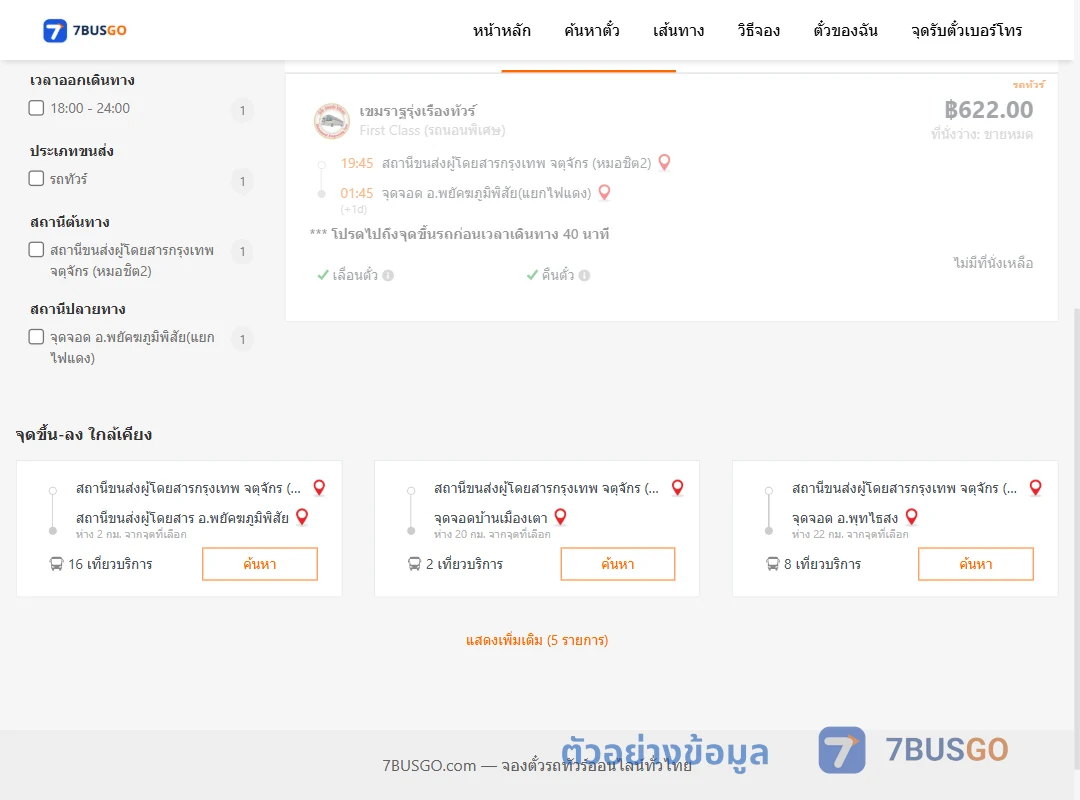This screenshot has width=1080, height=800.
Task: Click ค้นหา for the จุดจอด อ.พุทไธสง card
Action: [x=975, y=564]
